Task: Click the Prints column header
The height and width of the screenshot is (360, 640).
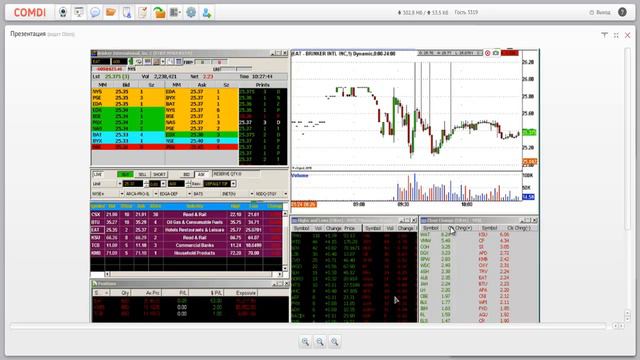Action: 263,85
